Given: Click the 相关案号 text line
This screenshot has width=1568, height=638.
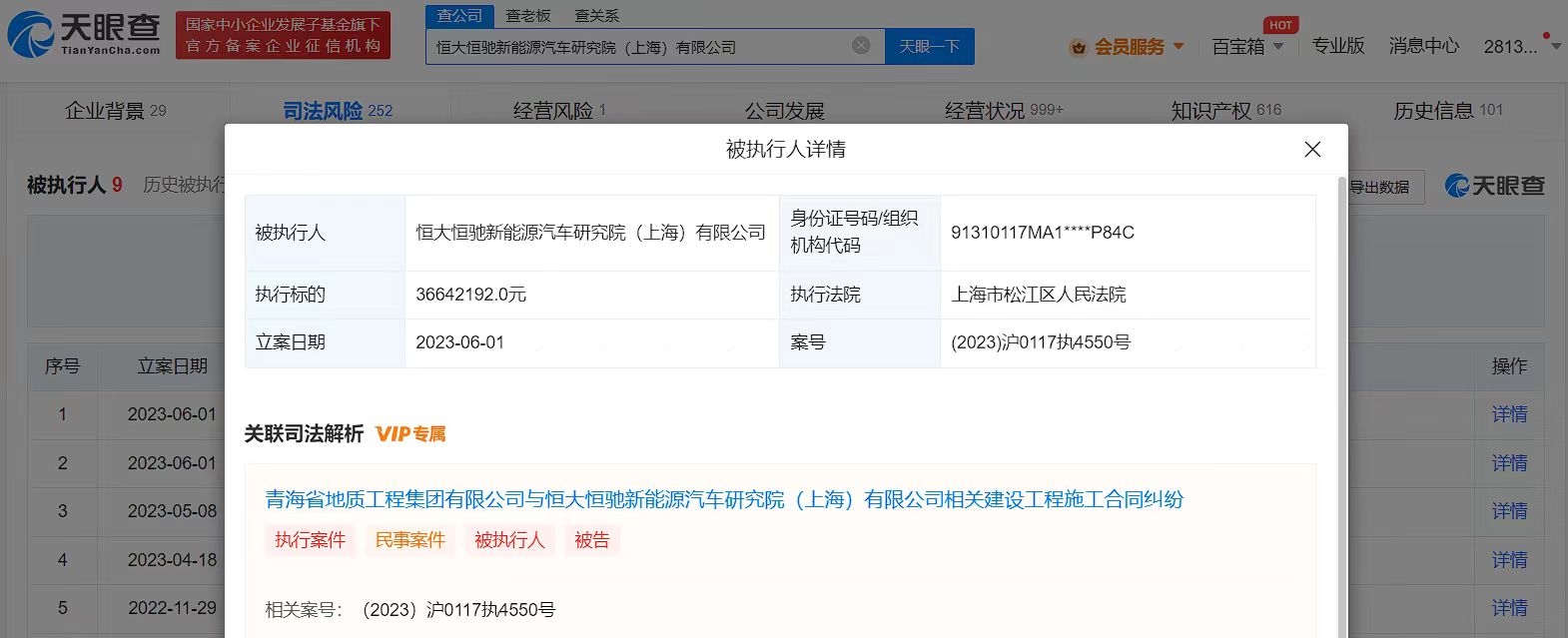Looking at the screenshot, I should 410,610.
